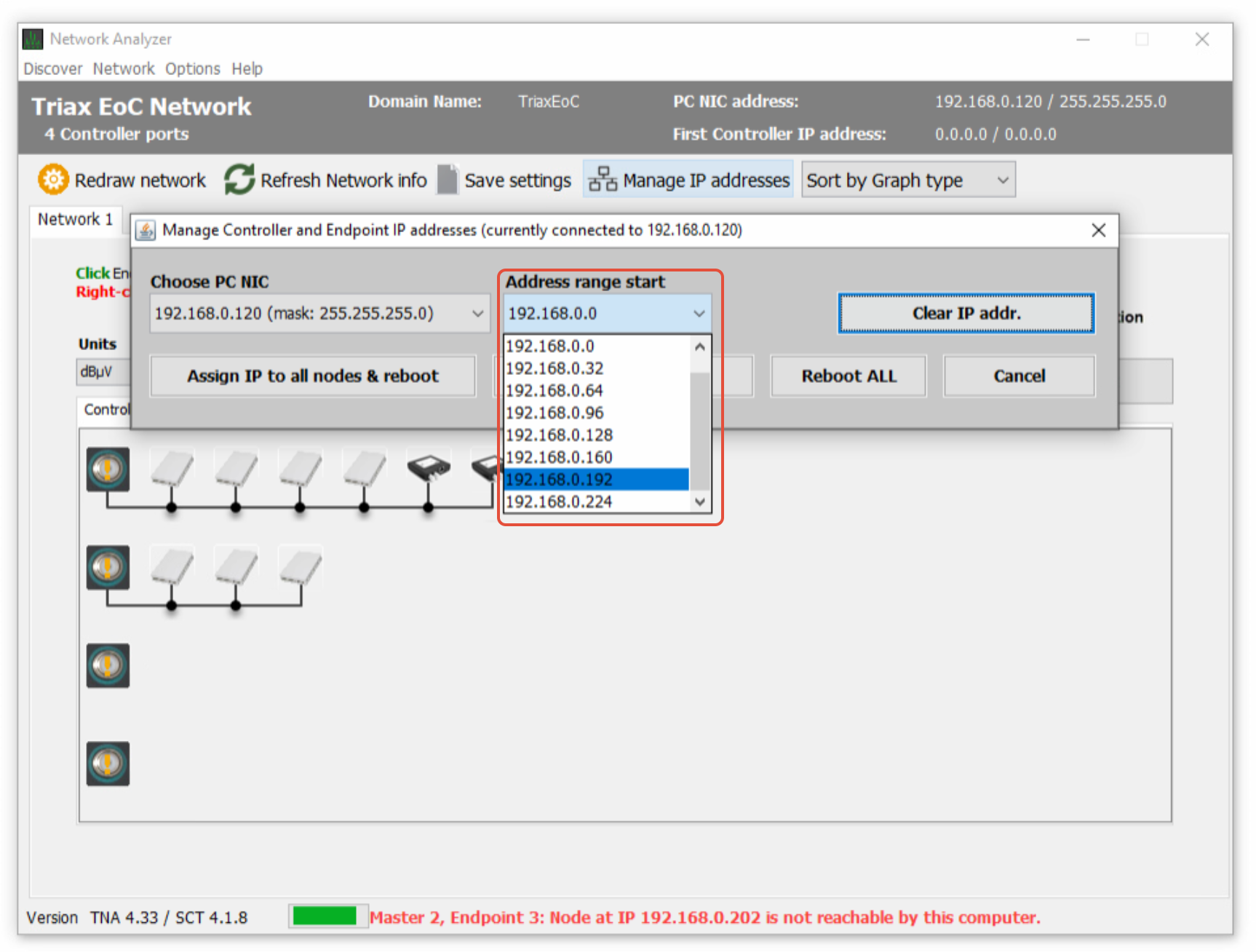Open the Help menu
The image size is (1256, 952).
coord(247,68)
